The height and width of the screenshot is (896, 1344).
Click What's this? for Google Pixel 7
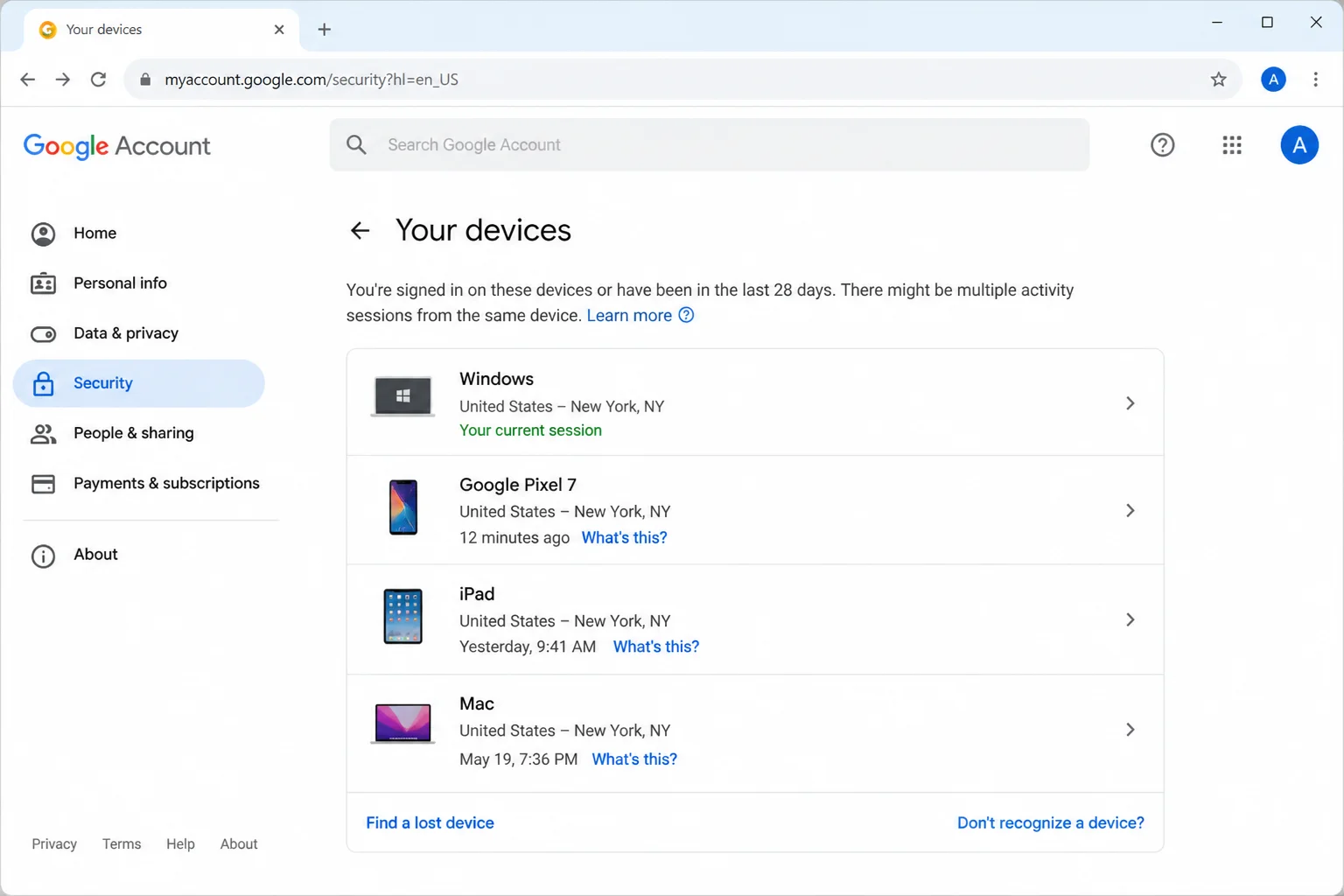coord(624,538)
